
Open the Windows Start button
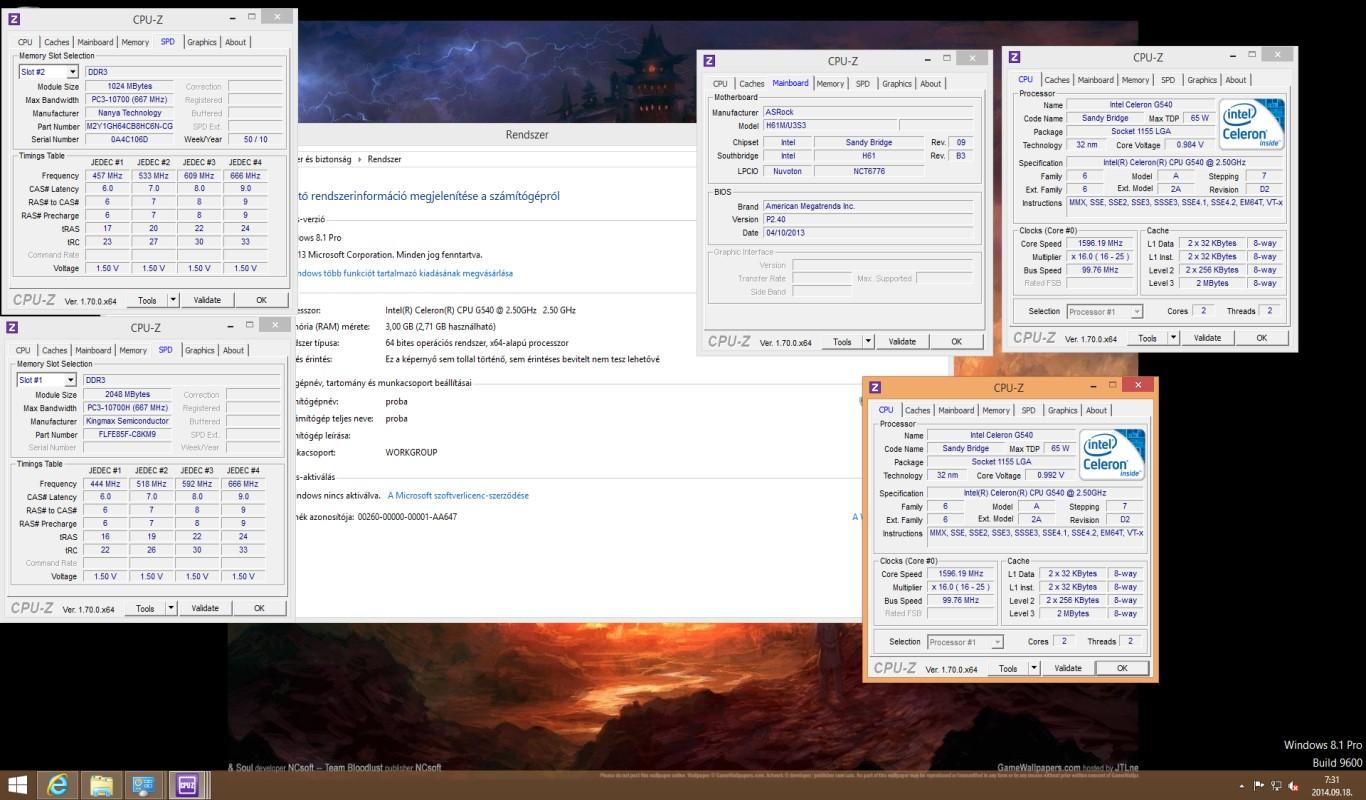click(x=17, y=784)
